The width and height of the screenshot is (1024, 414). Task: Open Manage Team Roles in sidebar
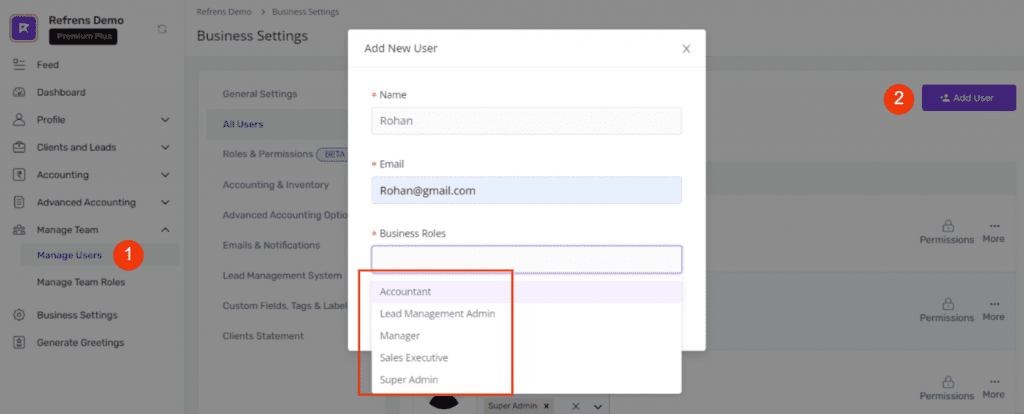coord(81,283)
